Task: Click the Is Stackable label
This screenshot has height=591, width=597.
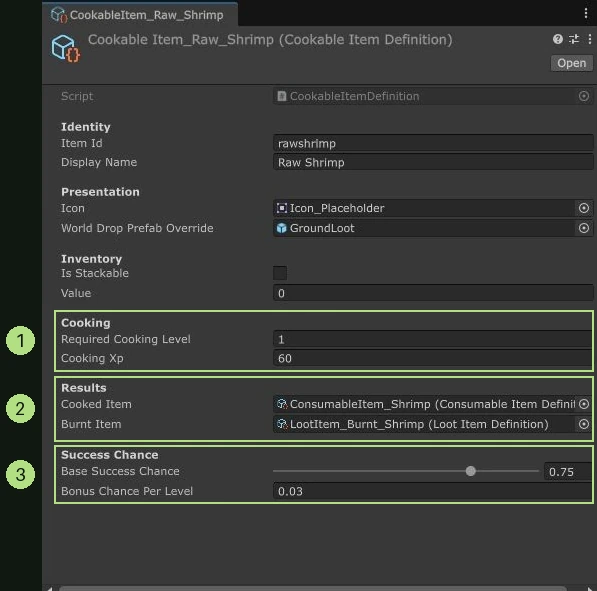Action: point(95,273)
